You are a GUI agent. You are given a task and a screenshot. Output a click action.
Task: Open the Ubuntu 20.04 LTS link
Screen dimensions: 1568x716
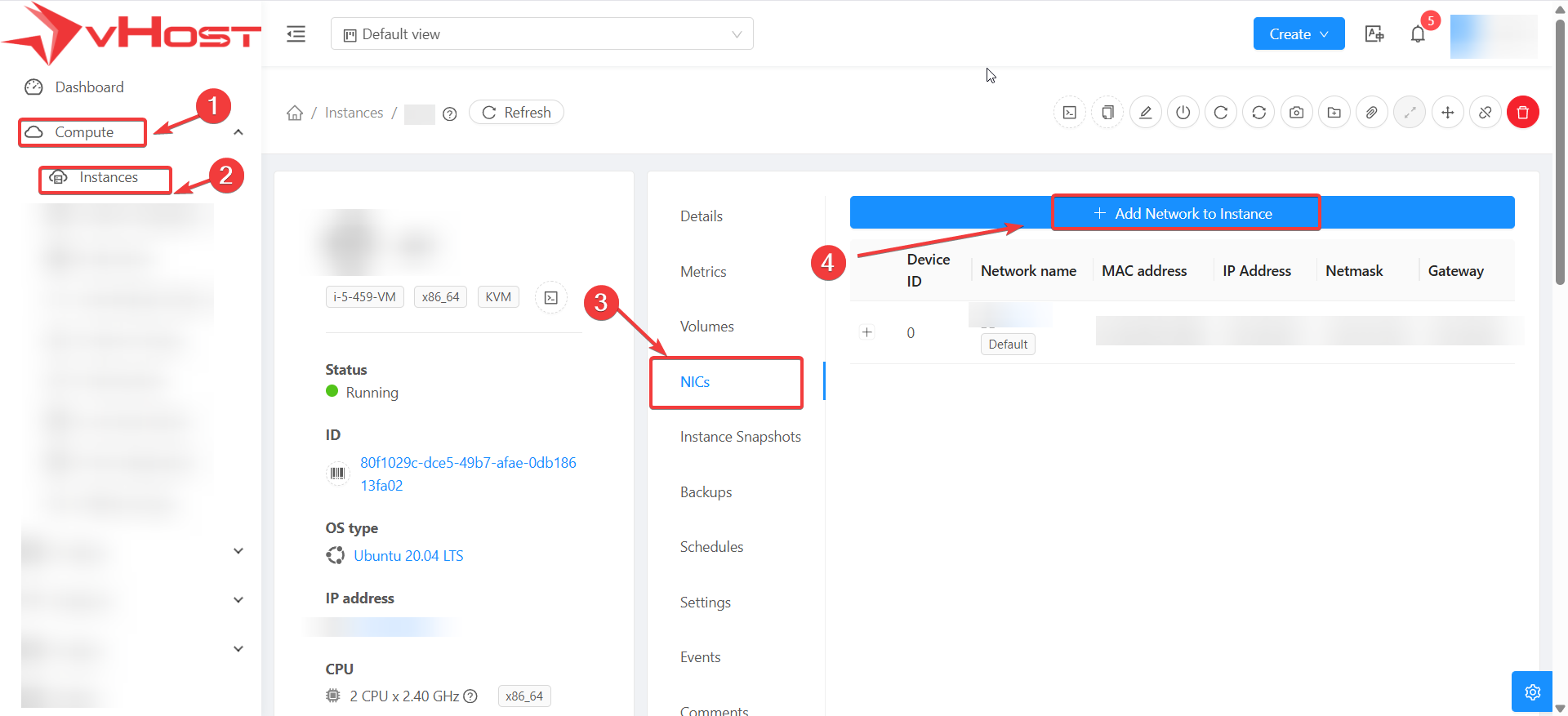click(x=408, y=556)
